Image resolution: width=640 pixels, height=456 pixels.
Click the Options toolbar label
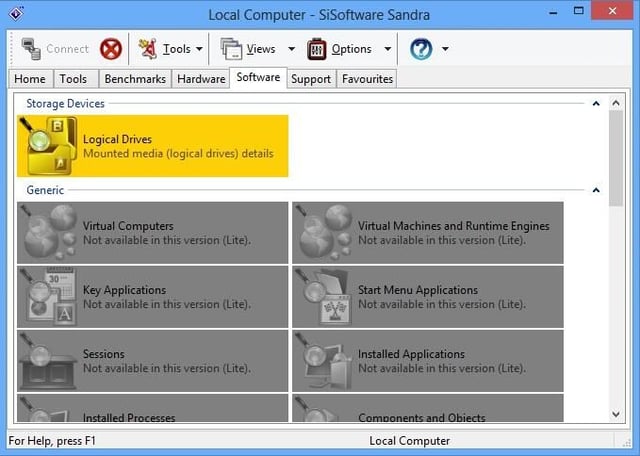click(351, 49)
